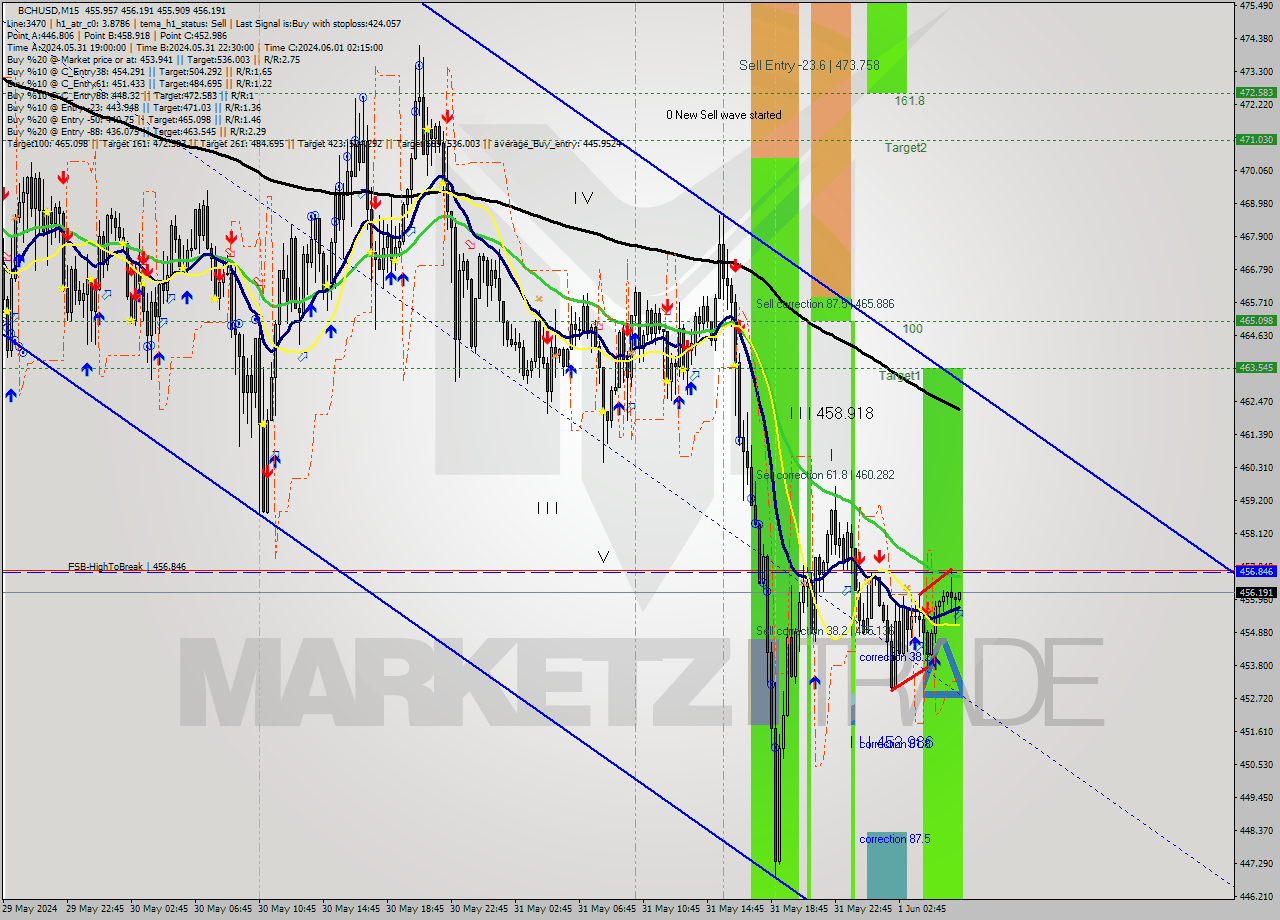The image size is (1280, 920).
Task: Select '31 May 06:45' time label
Action: point(607,909)
